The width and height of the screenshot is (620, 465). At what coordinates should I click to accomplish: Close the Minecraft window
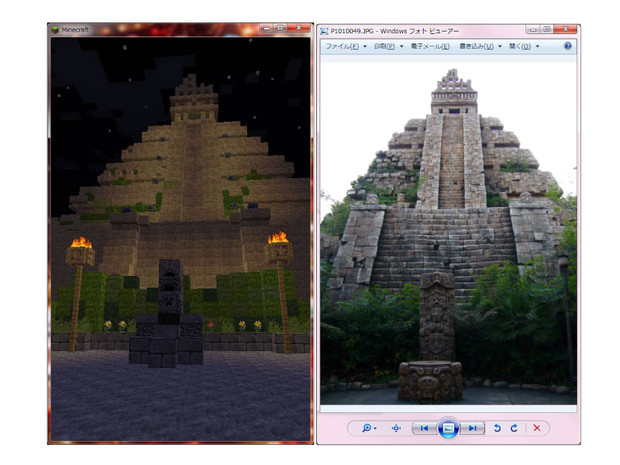pos(299,28)
